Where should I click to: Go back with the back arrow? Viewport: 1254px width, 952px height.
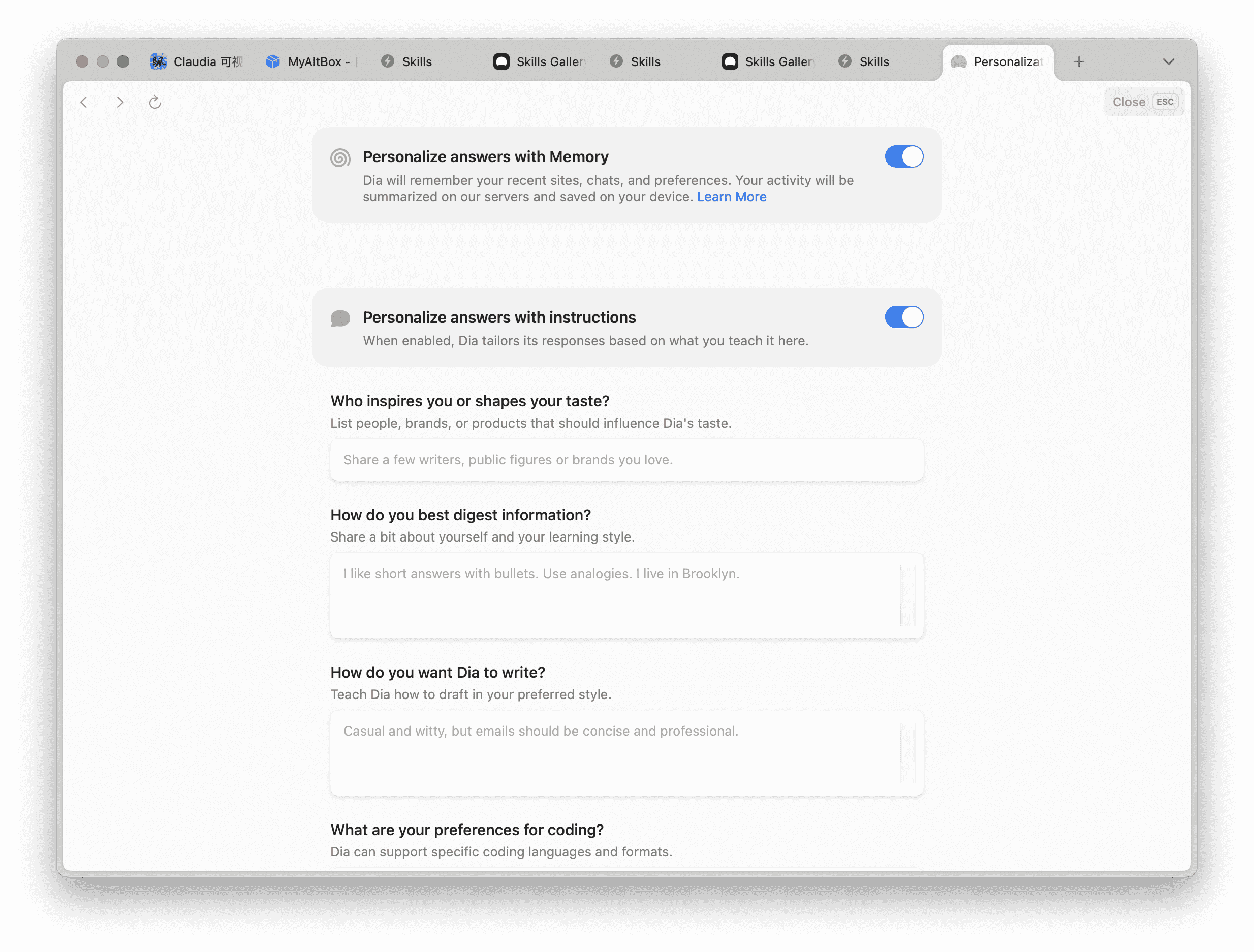(84, 102)
